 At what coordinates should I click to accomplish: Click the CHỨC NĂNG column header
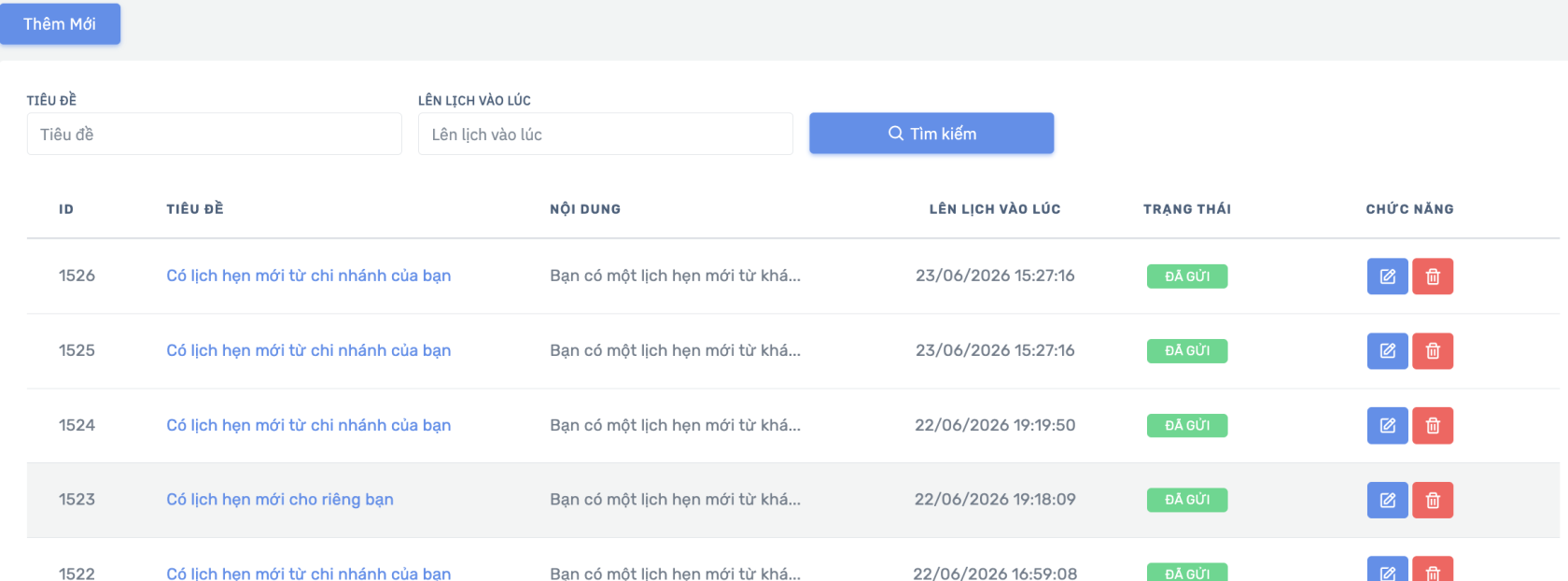point(1410,209)
